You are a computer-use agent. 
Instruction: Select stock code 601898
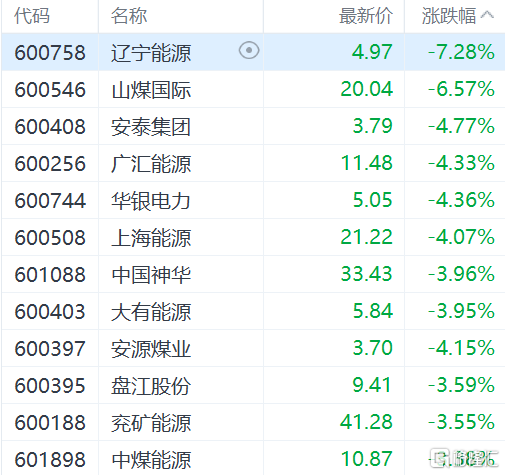(50, 460)
